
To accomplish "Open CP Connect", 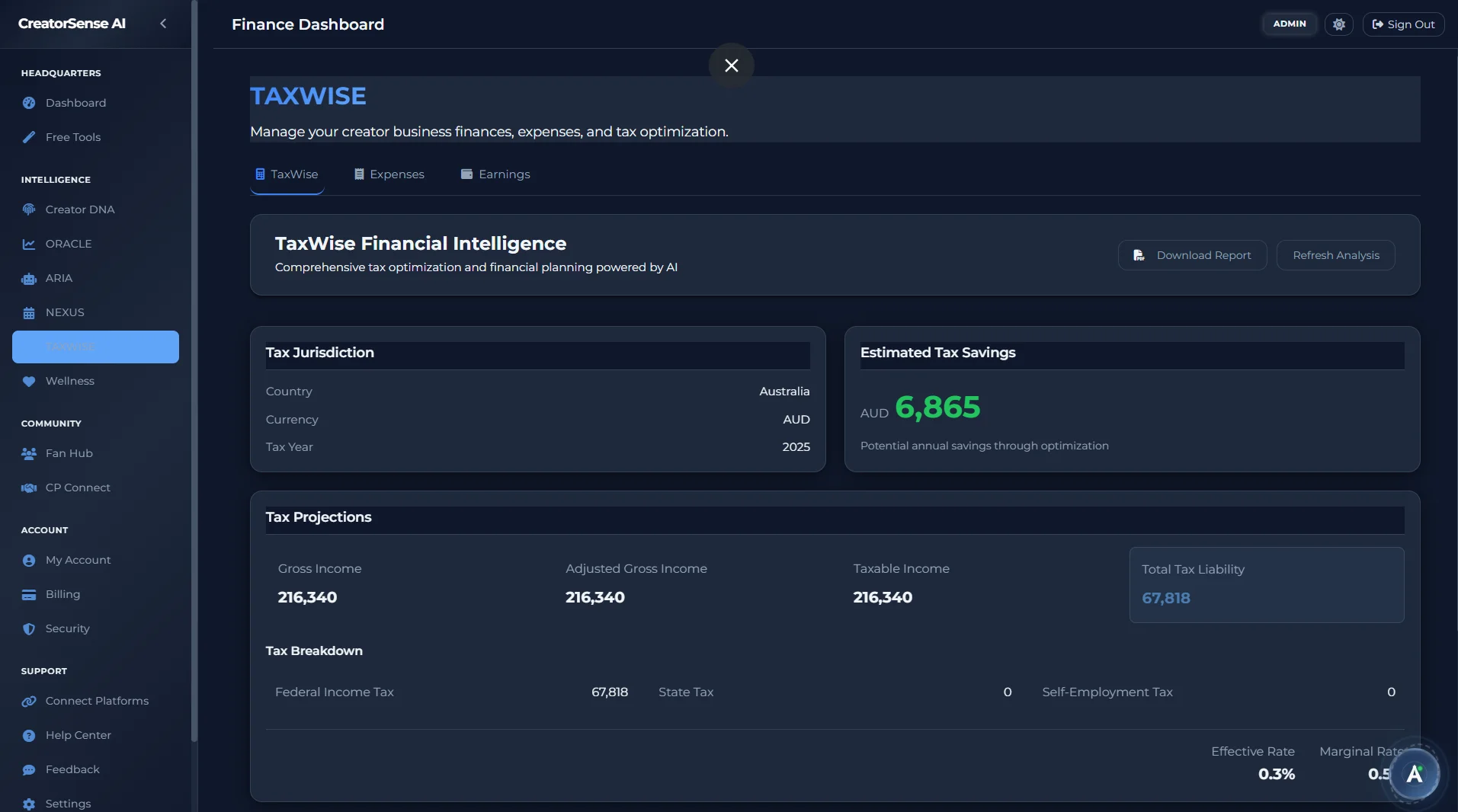I will (x=77, y=488).
